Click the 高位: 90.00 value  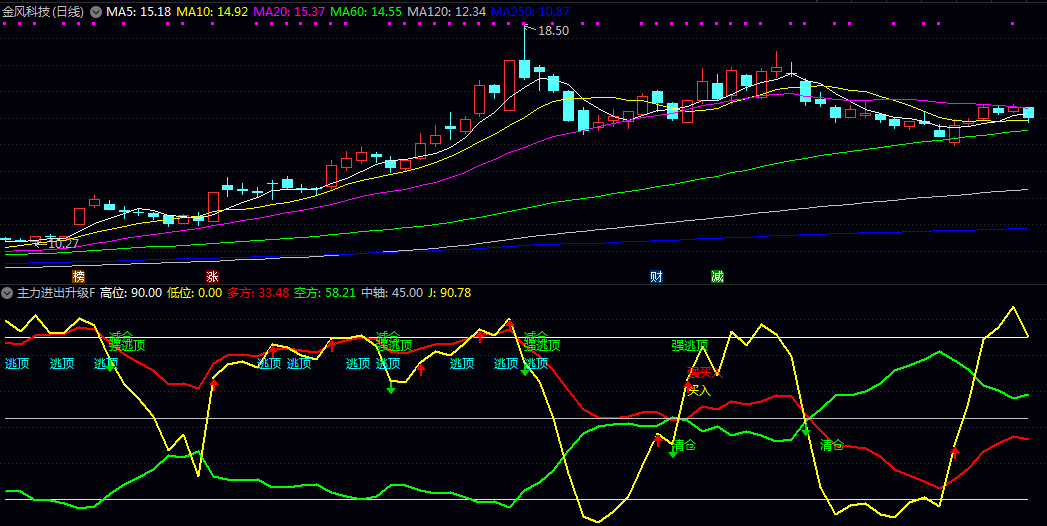coord(131,292)
